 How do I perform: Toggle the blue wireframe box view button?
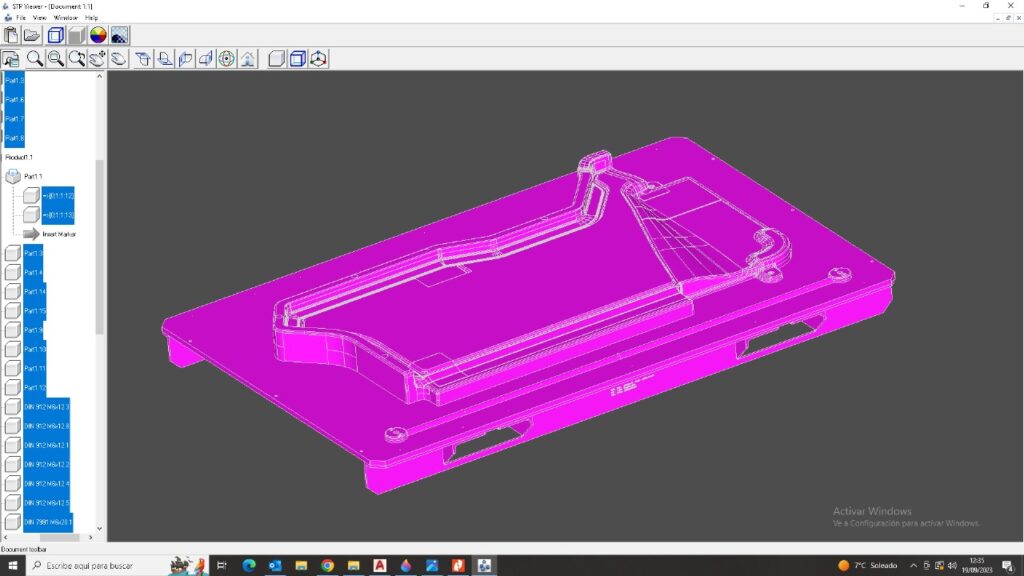coord(298,59)
